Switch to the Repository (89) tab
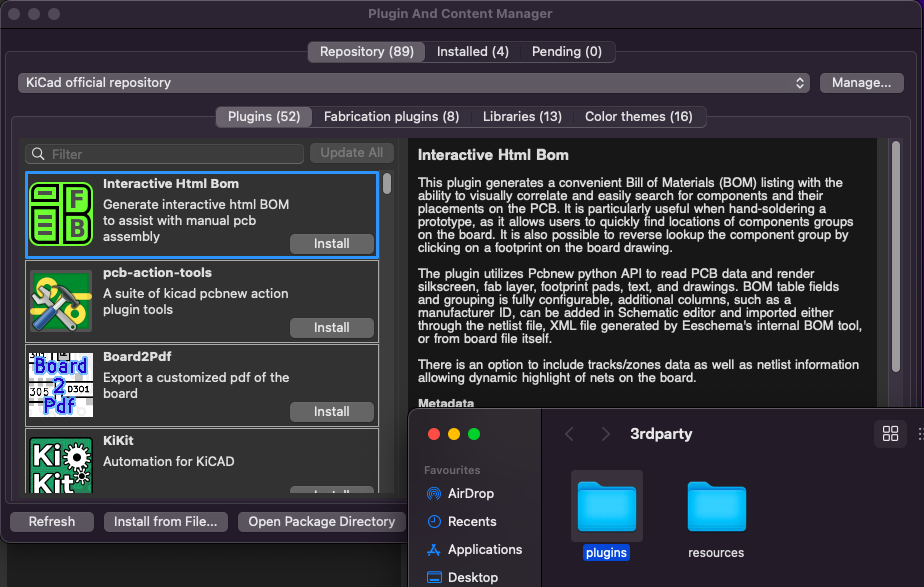This screenshot has height=587, width=924. 367,51
